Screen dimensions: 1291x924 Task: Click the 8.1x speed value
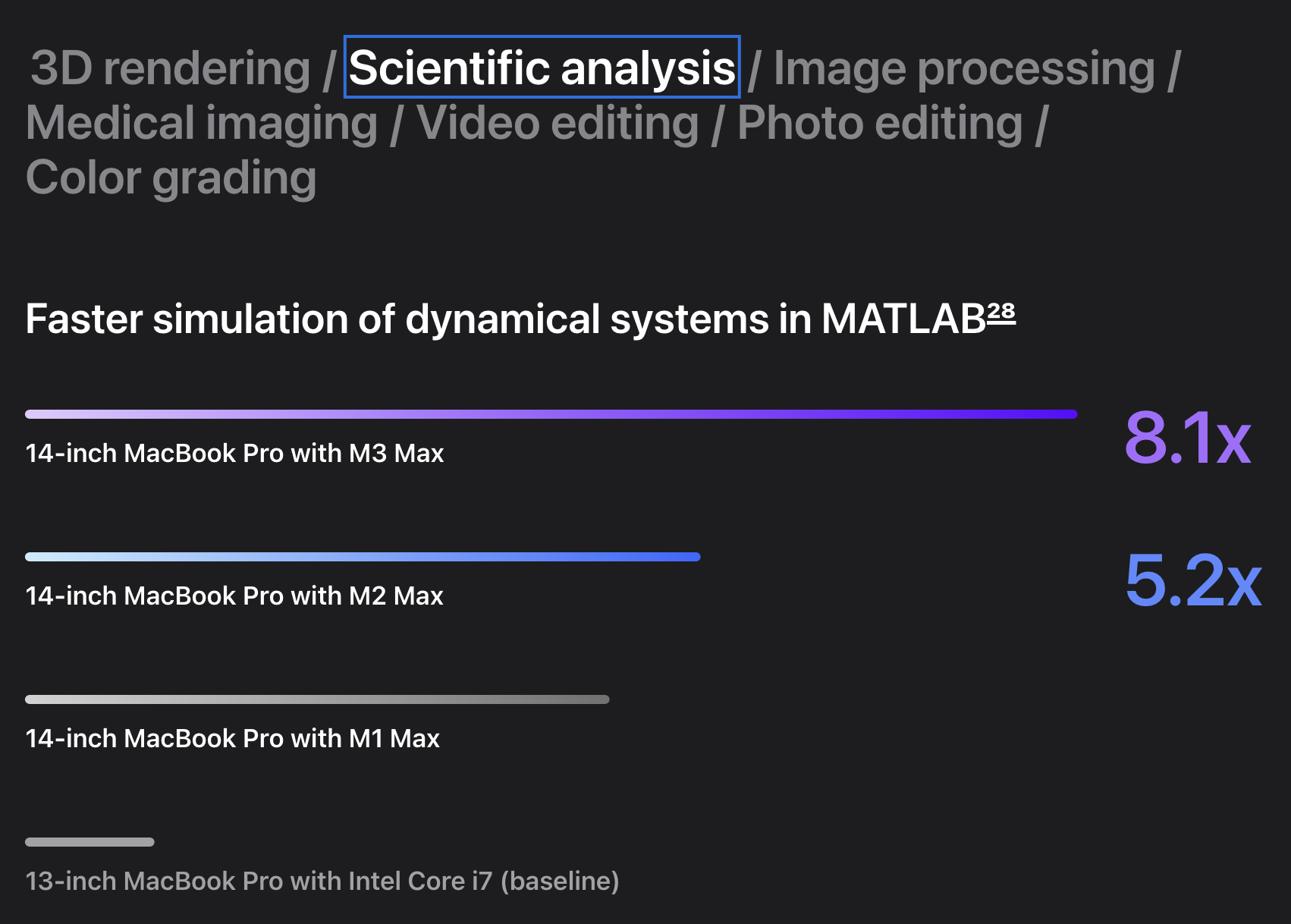point(1188,438)
